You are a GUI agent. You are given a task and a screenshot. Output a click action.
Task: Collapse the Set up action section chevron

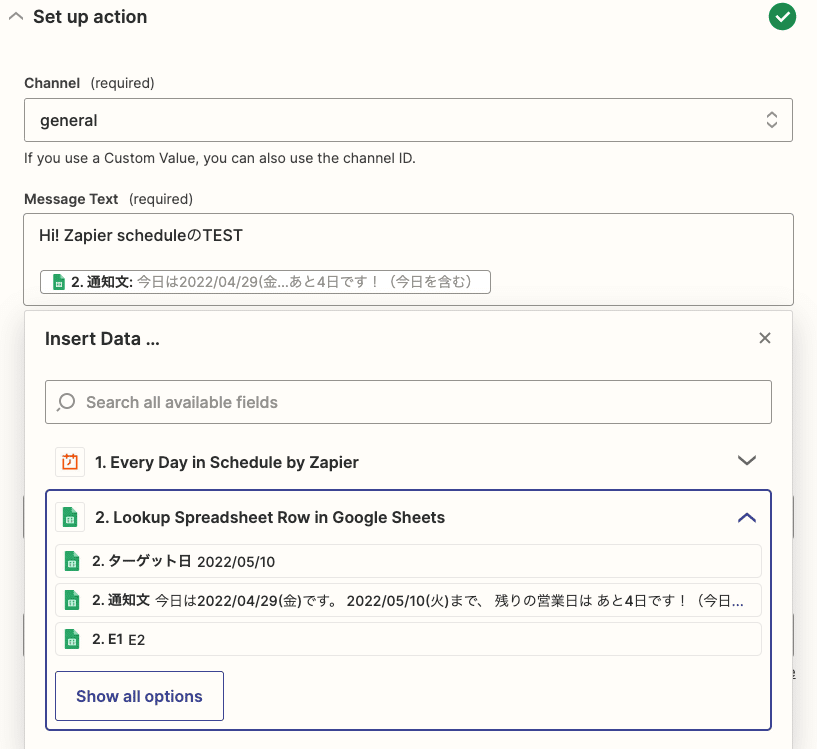click(16, 17)
